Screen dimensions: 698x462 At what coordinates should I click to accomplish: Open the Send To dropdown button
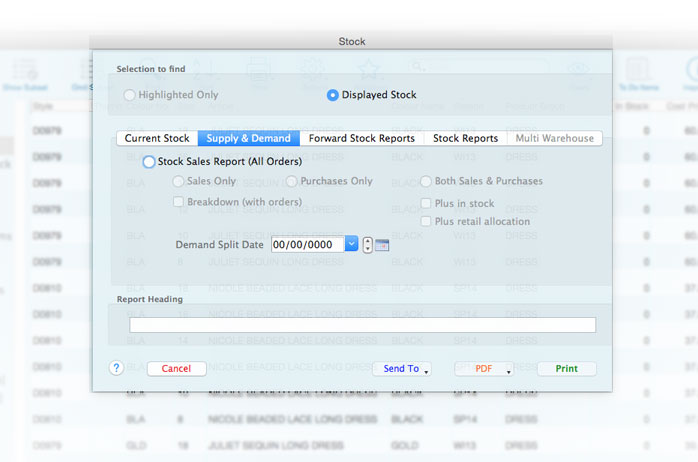coord(402,369)
